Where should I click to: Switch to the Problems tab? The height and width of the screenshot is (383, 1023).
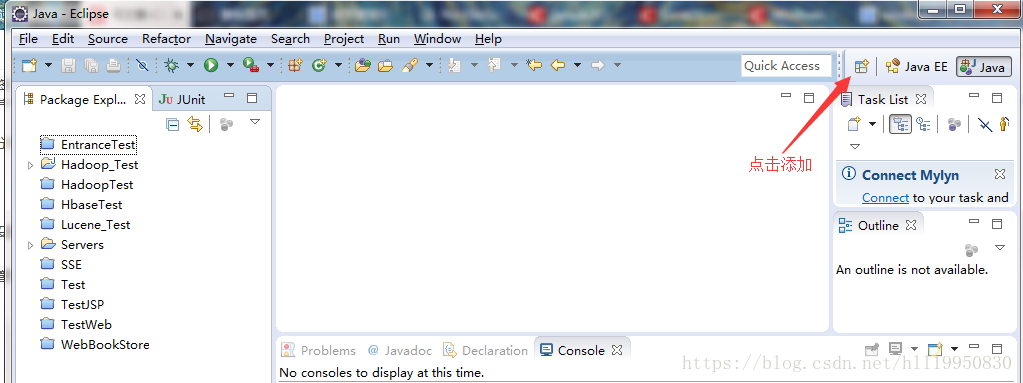click(x=318, y=350)
